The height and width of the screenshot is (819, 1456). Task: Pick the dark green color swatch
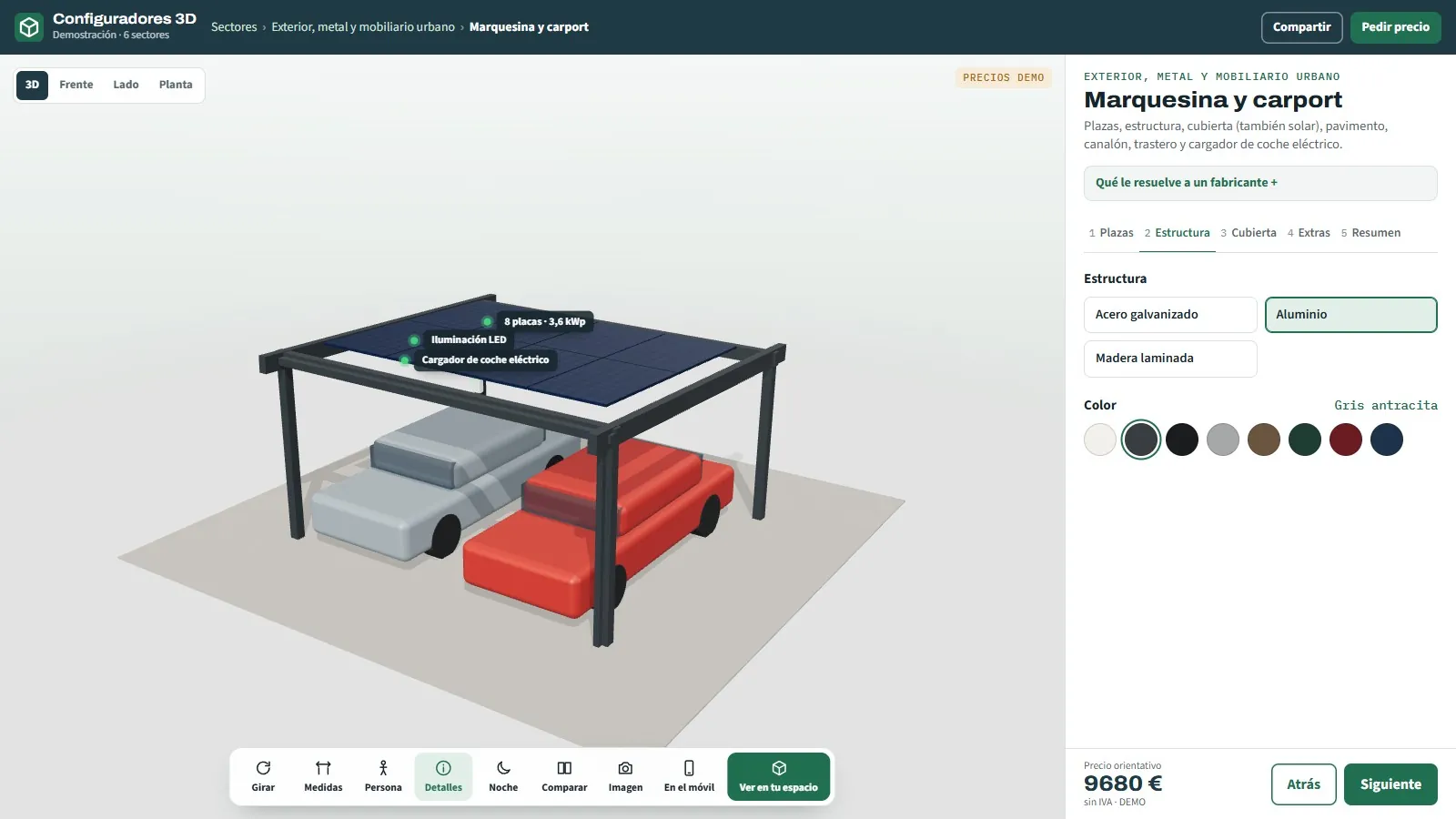1305,440
